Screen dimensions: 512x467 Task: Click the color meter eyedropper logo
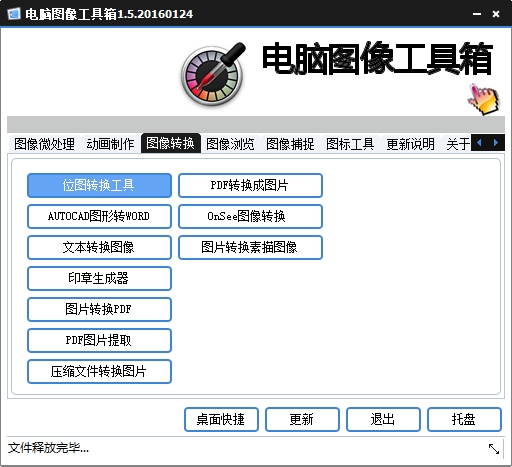pyautogui.click(x=213, y=74)
